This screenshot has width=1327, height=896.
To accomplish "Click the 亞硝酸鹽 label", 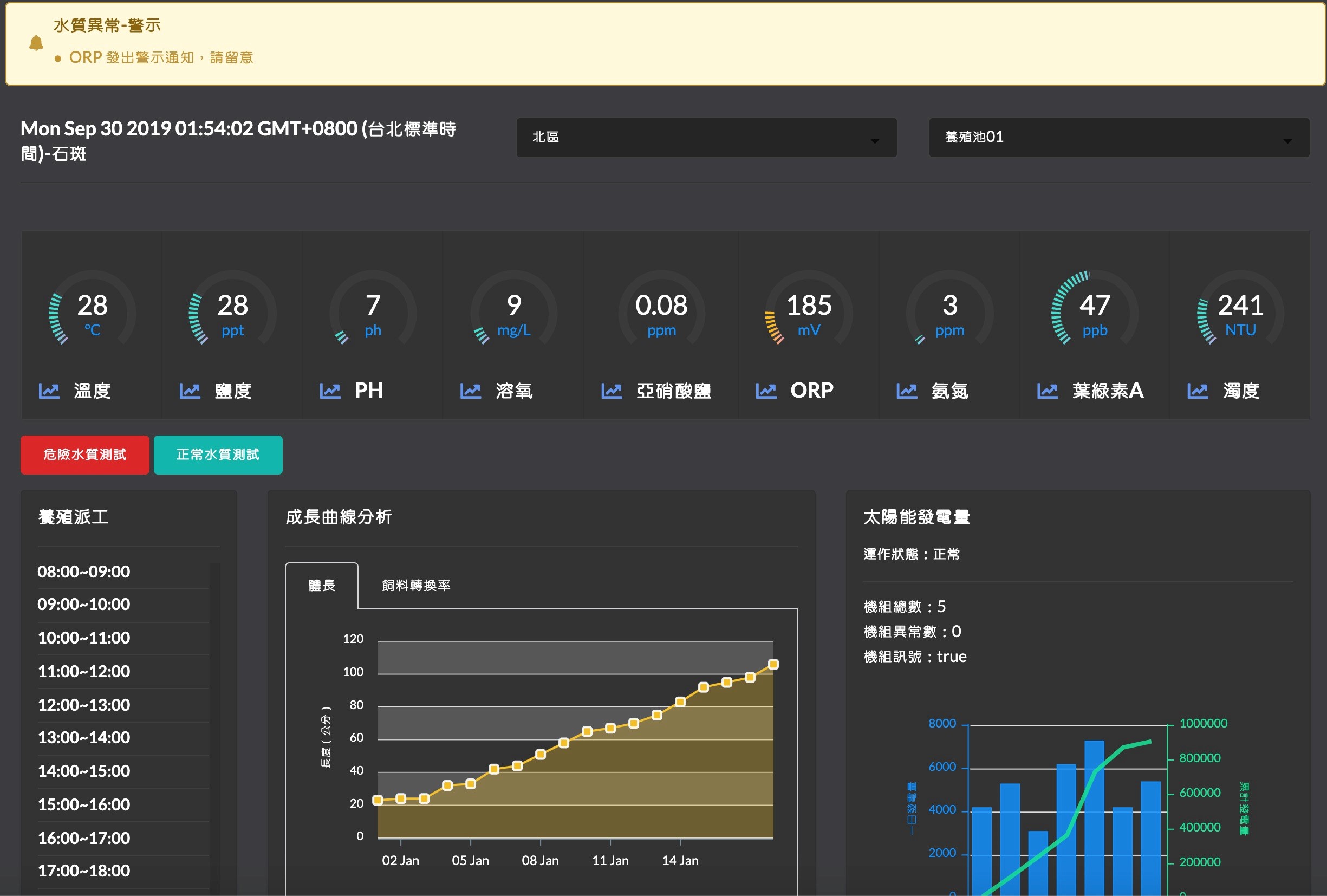I will (674, 391).
